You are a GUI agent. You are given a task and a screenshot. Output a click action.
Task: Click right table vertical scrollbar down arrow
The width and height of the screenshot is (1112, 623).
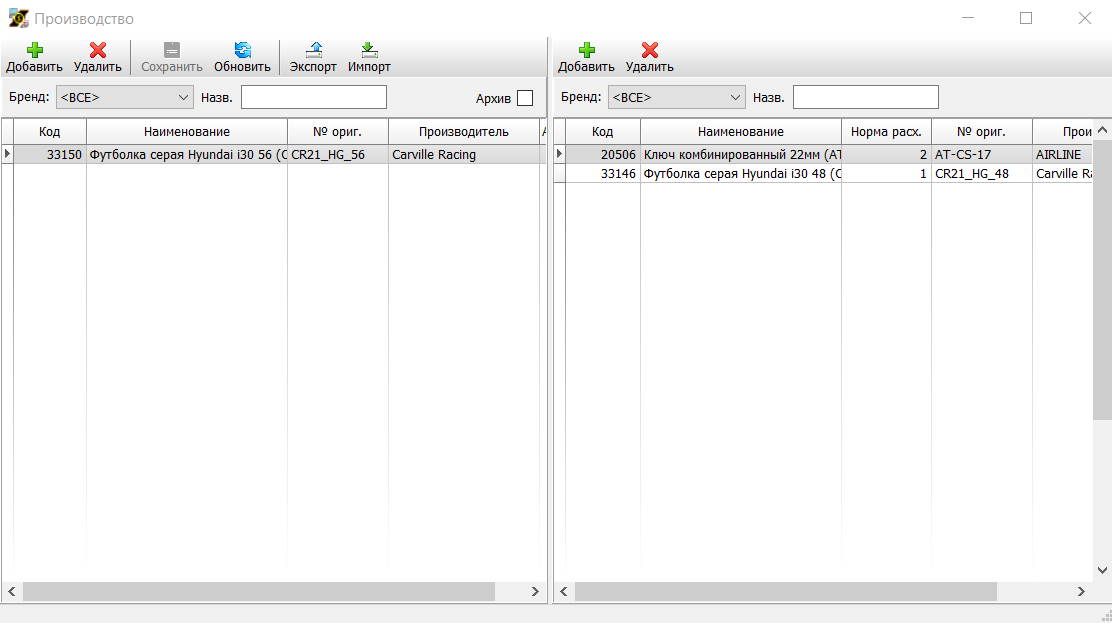(1102, 570)
